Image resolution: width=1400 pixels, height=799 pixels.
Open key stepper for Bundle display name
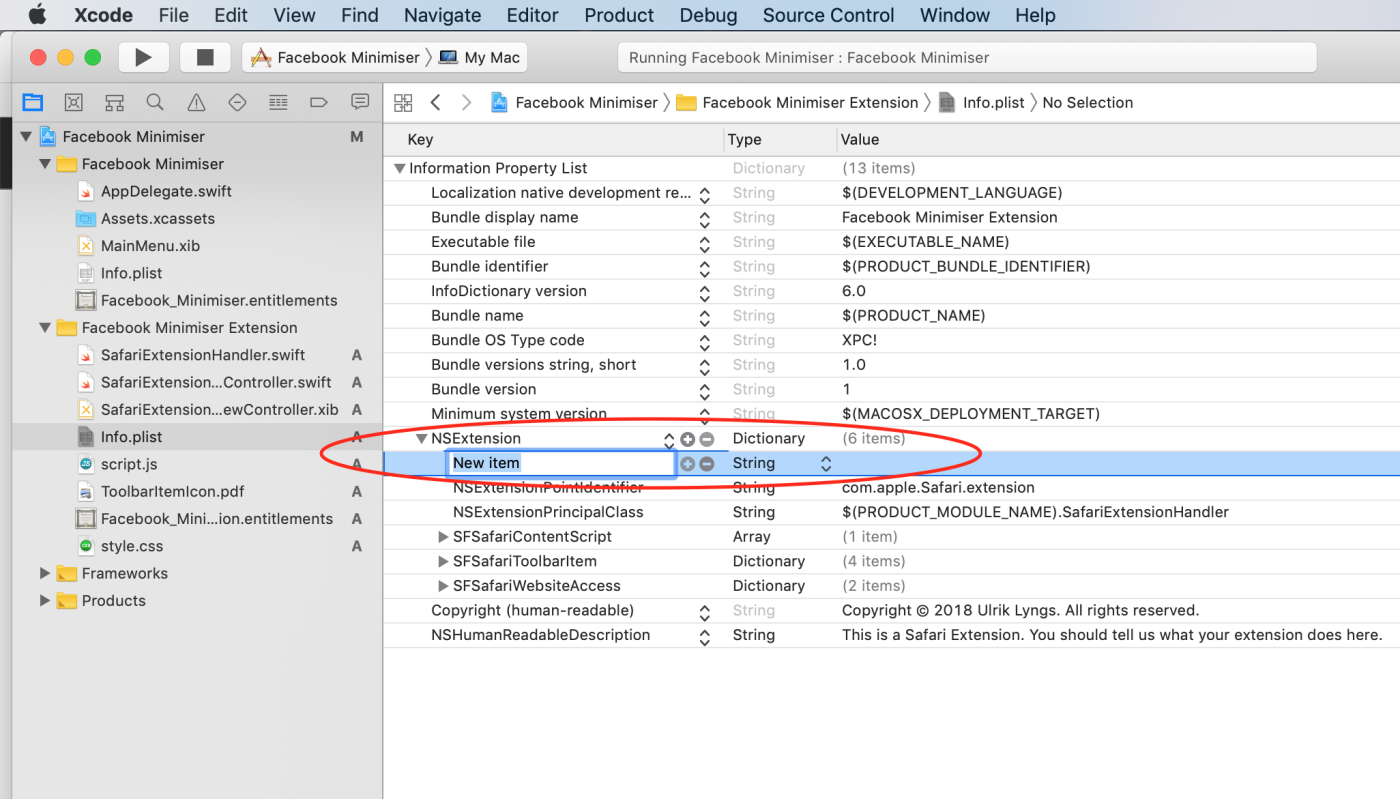click(705, 218)
